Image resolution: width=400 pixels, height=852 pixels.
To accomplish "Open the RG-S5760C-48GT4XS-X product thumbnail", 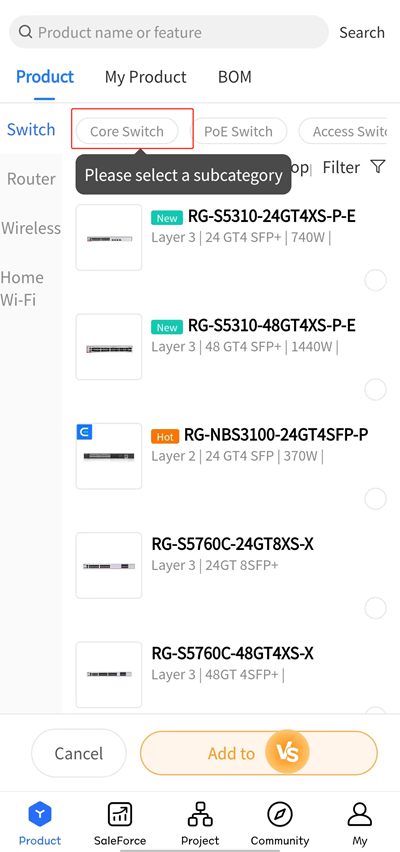I will click(109, 674).
